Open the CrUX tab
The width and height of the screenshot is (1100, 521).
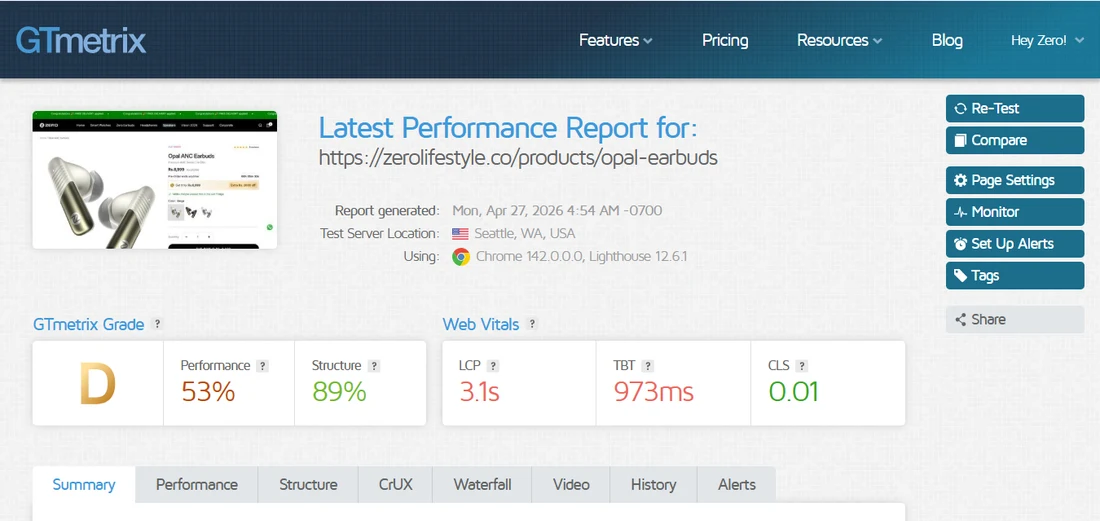[x=396, y=485]
